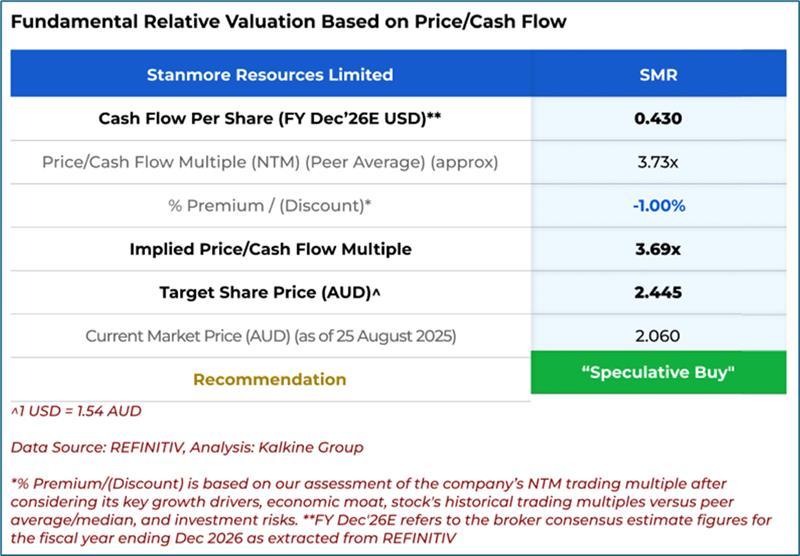800x556 pixels.
Task: Click the 2.445 target price value
Action: pyautogui.click(x=658, y=293)
